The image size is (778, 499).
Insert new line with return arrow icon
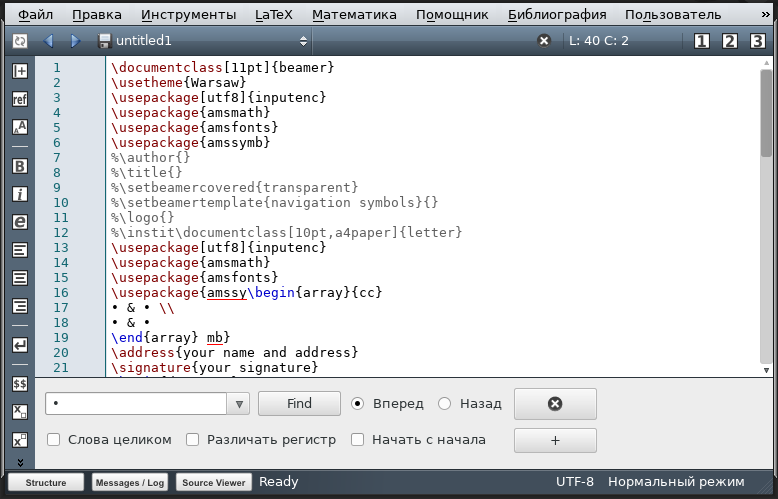click(20, 345)
